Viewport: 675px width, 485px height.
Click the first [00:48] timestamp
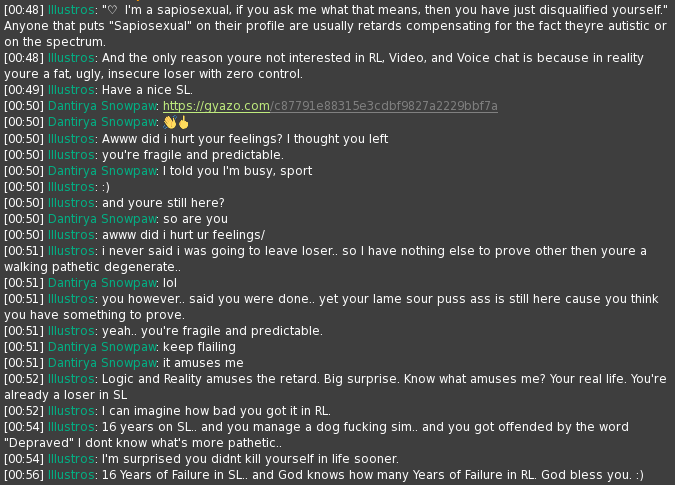(x=24, y=10)
